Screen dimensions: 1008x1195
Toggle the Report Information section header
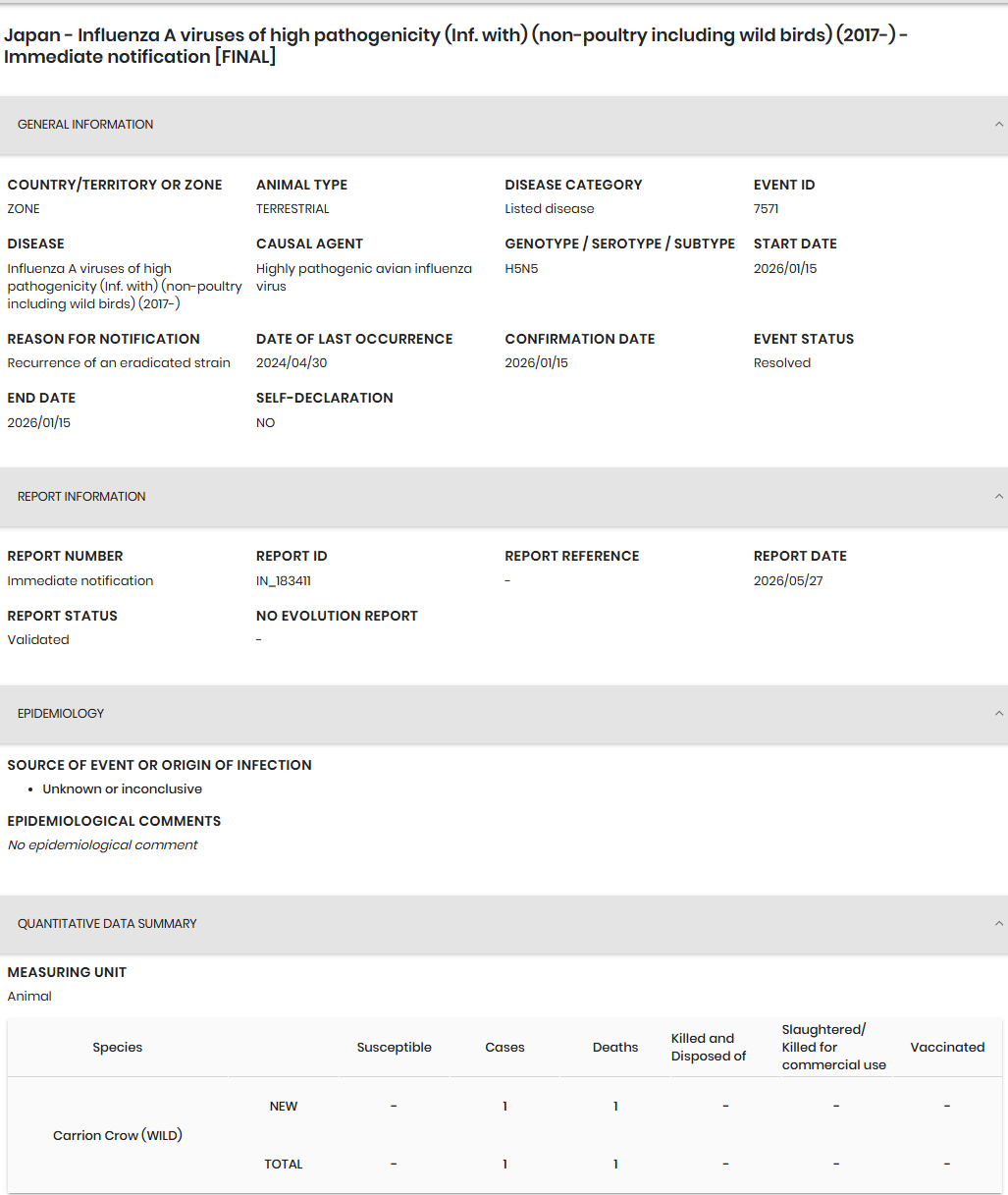coord(504,497)
